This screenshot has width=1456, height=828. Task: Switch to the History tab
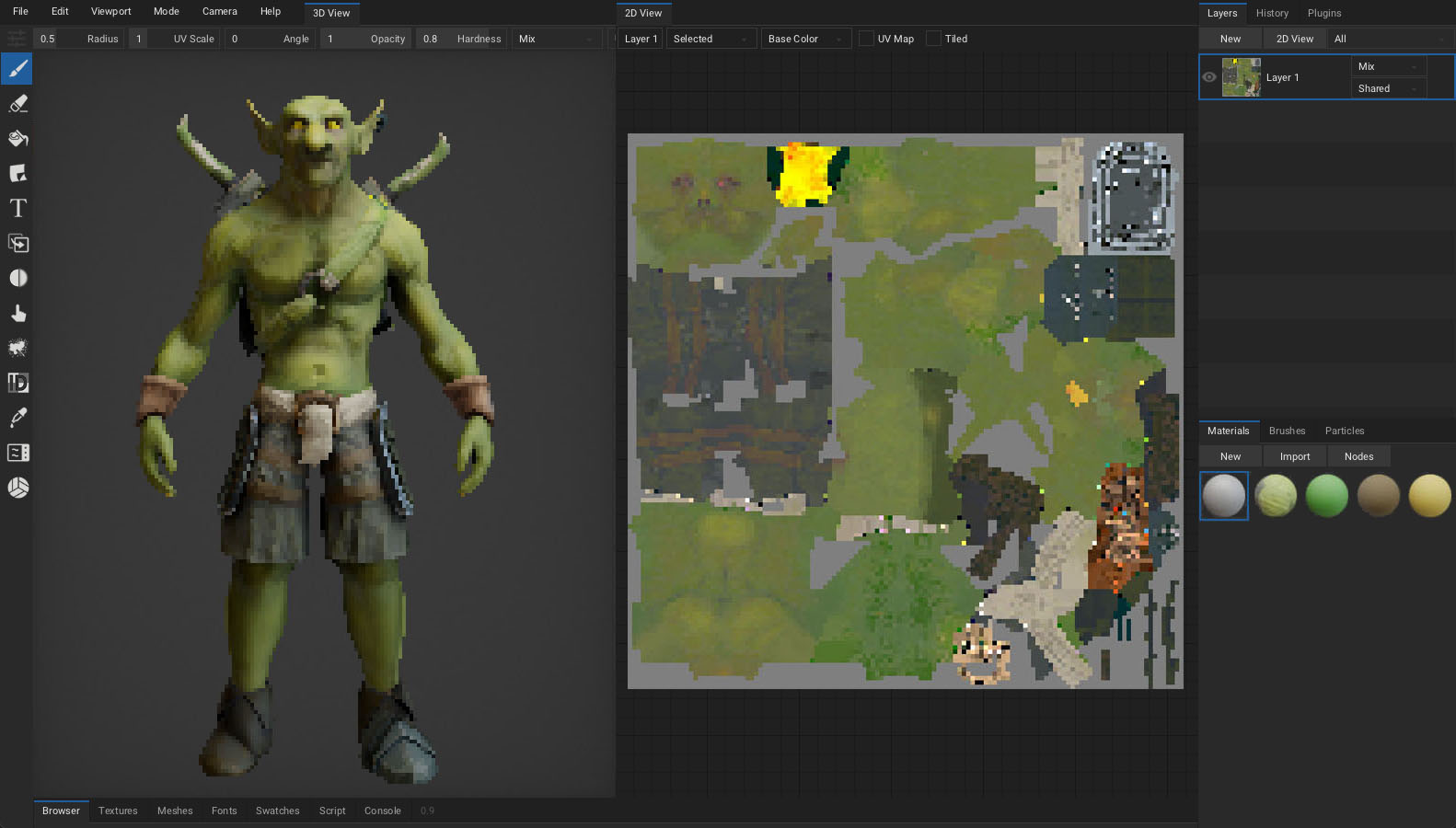(x=1272, y=13)
